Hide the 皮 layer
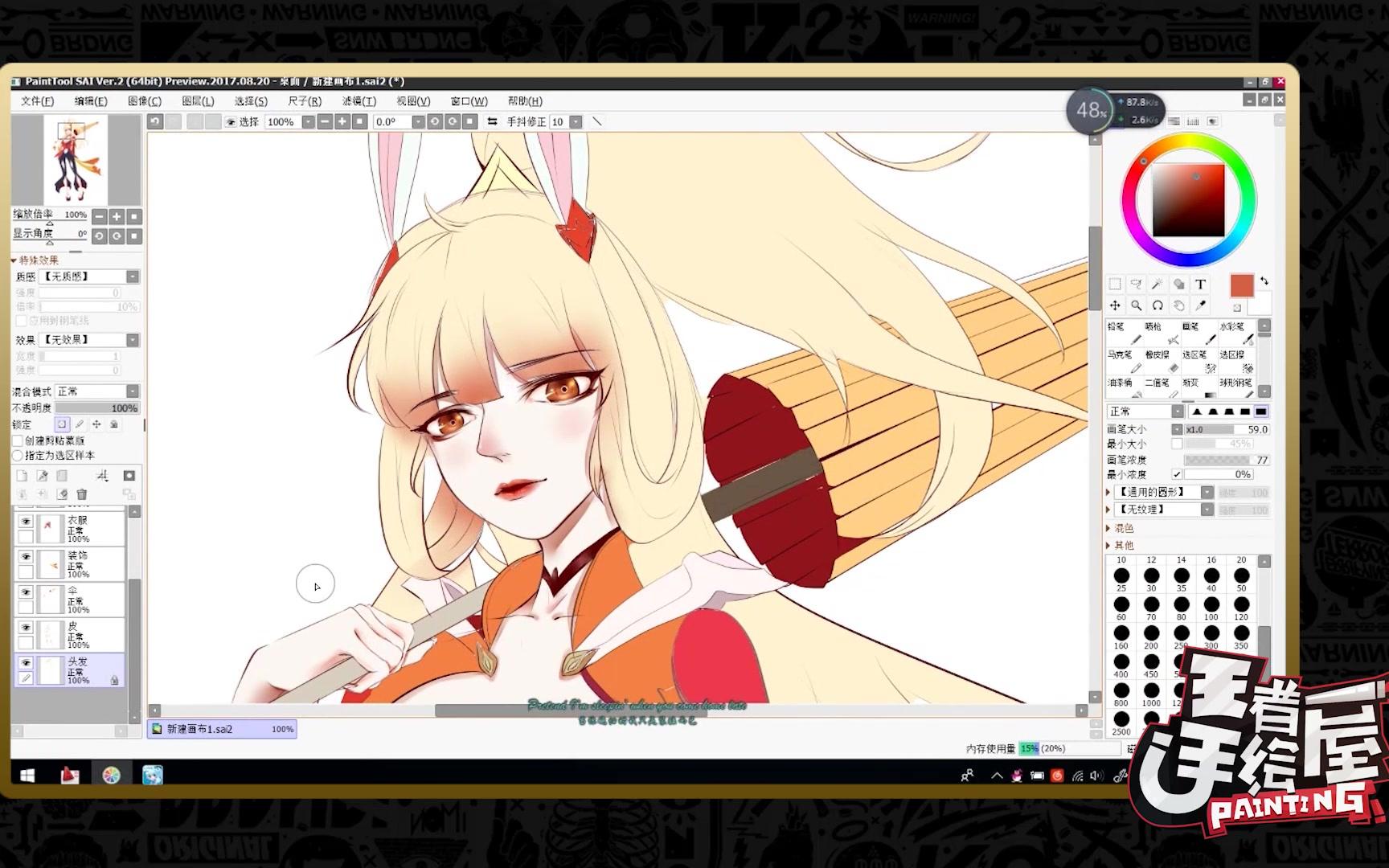Image resolution: width=1389 pixels, height=868 pixels. coord(26,628)
